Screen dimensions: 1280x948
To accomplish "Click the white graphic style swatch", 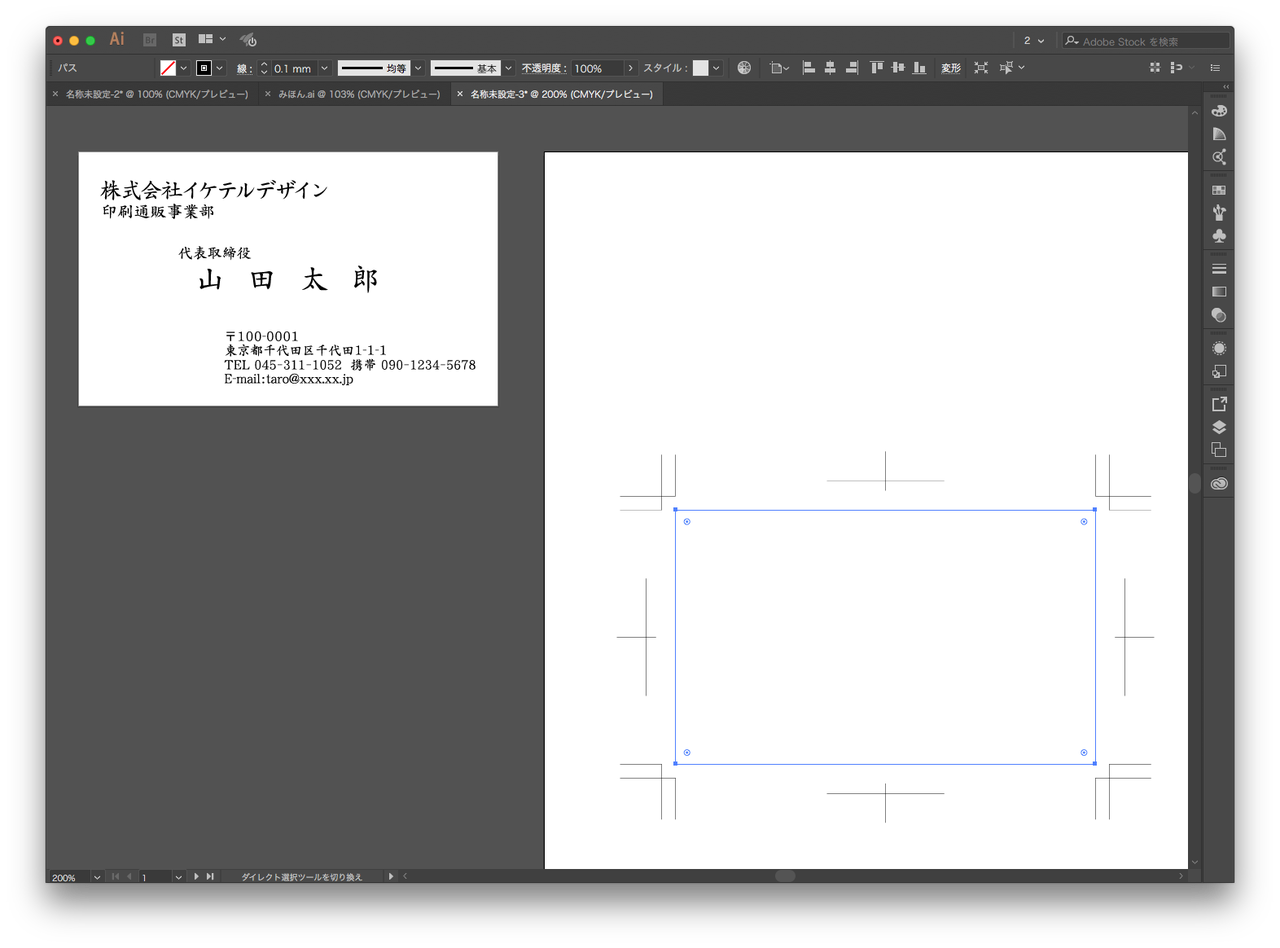I will 700,68.
